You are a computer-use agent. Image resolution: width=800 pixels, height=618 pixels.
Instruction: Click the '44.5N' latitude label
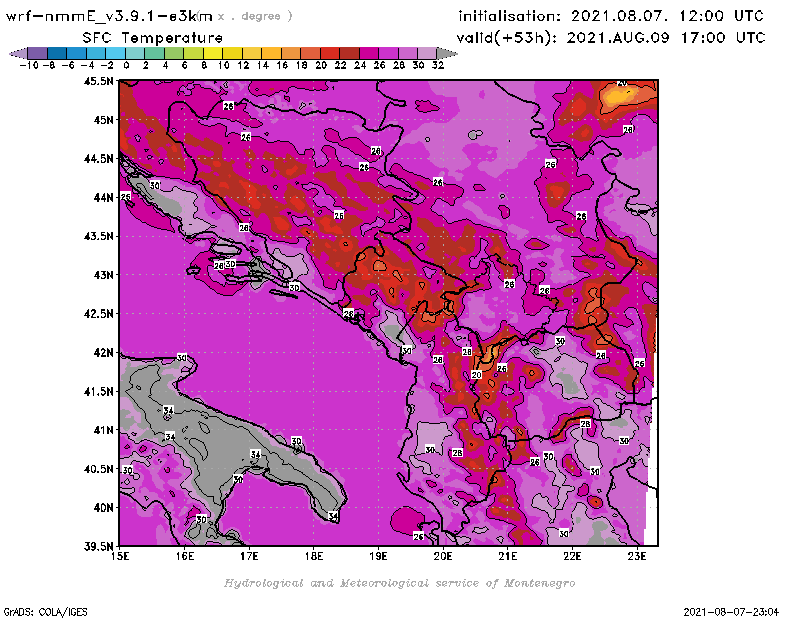98,159
